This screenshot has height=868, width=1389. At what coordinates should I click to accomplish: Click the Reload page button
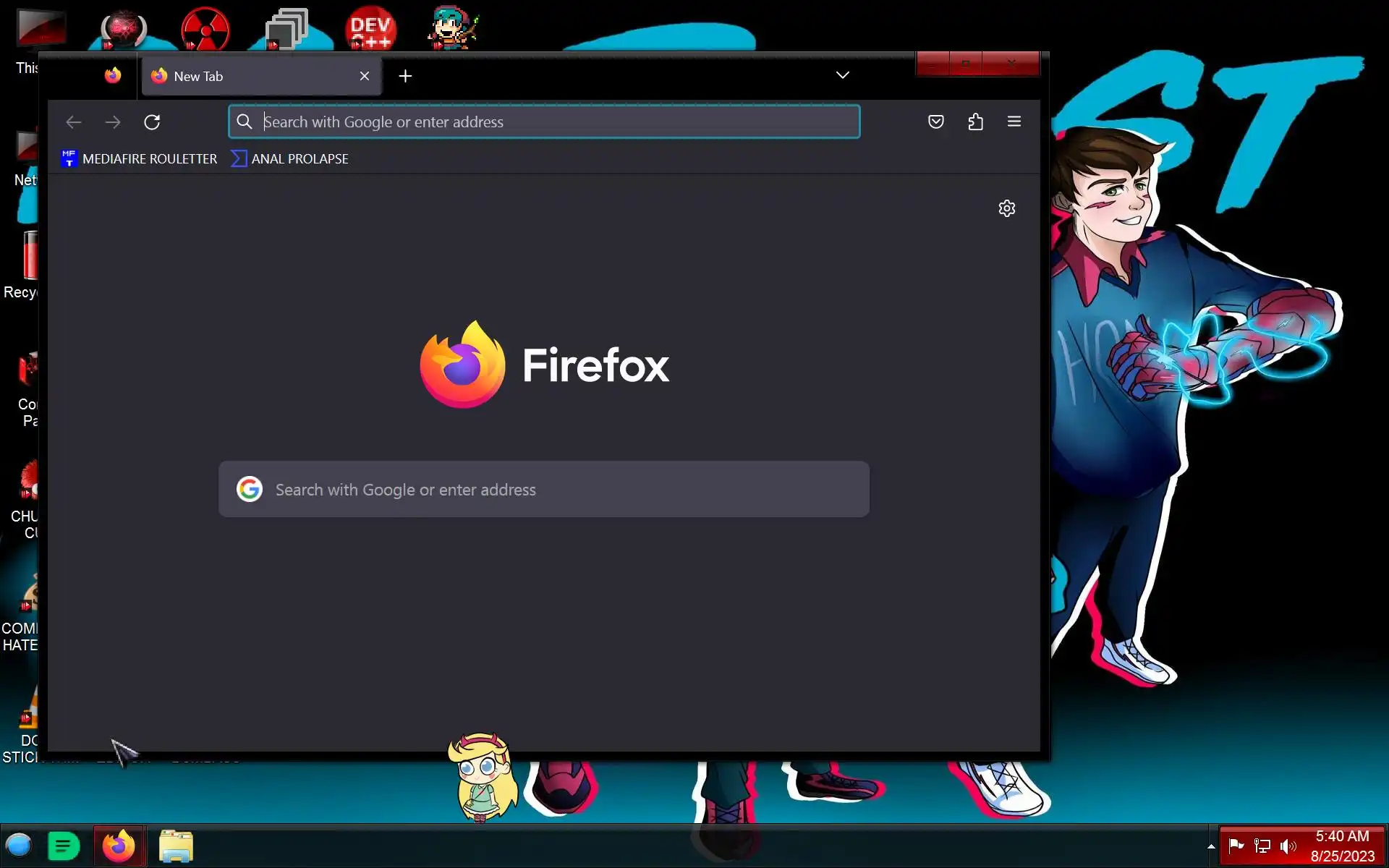tap(152, 122)
